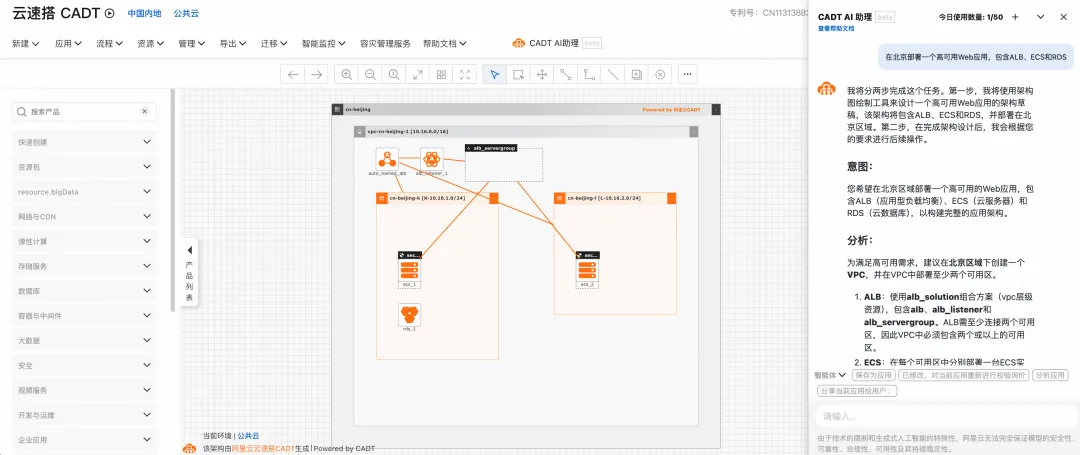Collapse the alb_servergroup group header
Image resolution: width=1080 pixels, height=455 pixels.
469,147
